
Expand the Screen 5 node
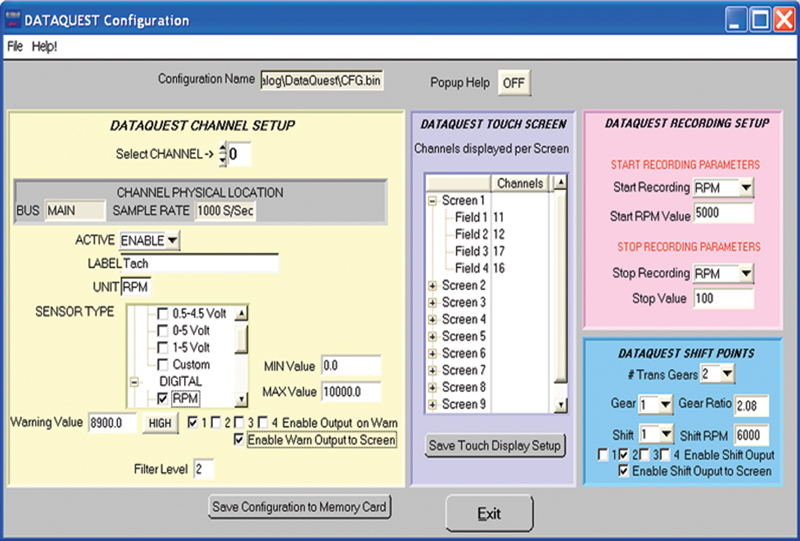[x=433, y=337]
